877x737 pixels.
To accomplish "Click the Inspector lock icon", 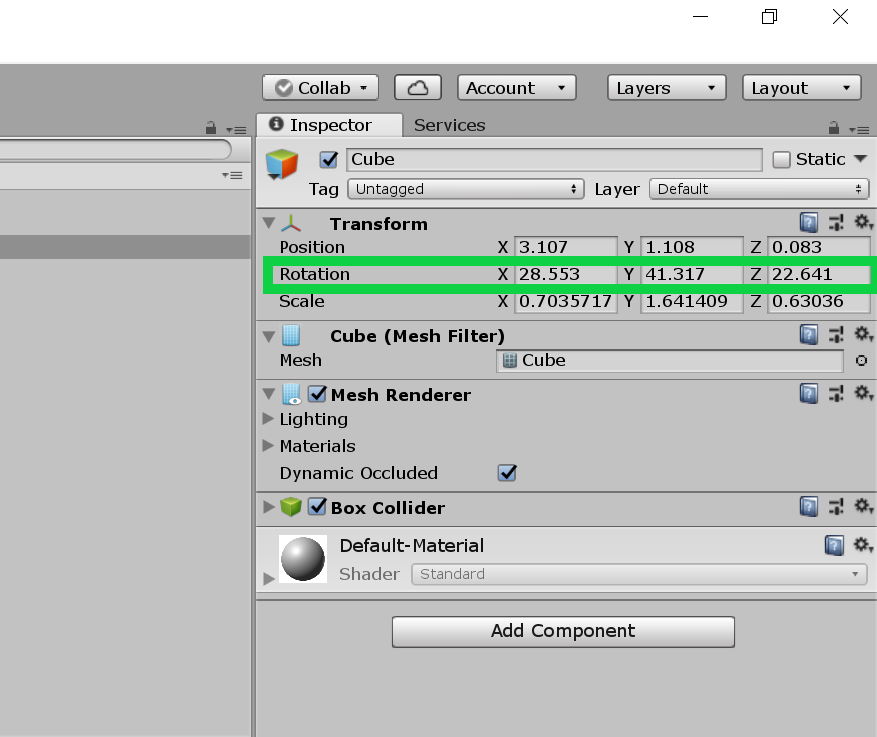I will [x=834, y=128].
